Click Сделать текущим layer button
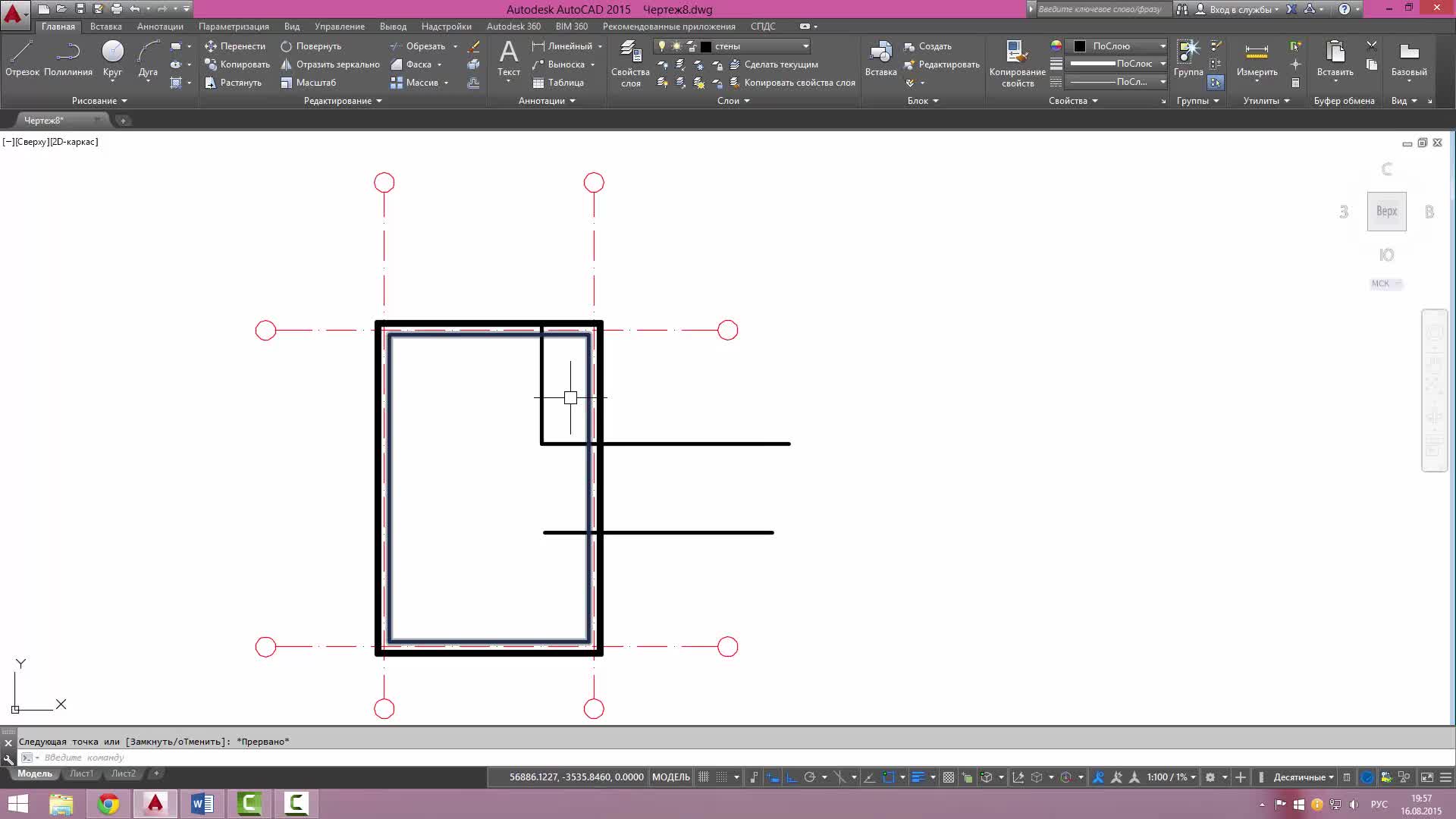The width and height of the screenshot is (1456, 819). tap(773, 64)
